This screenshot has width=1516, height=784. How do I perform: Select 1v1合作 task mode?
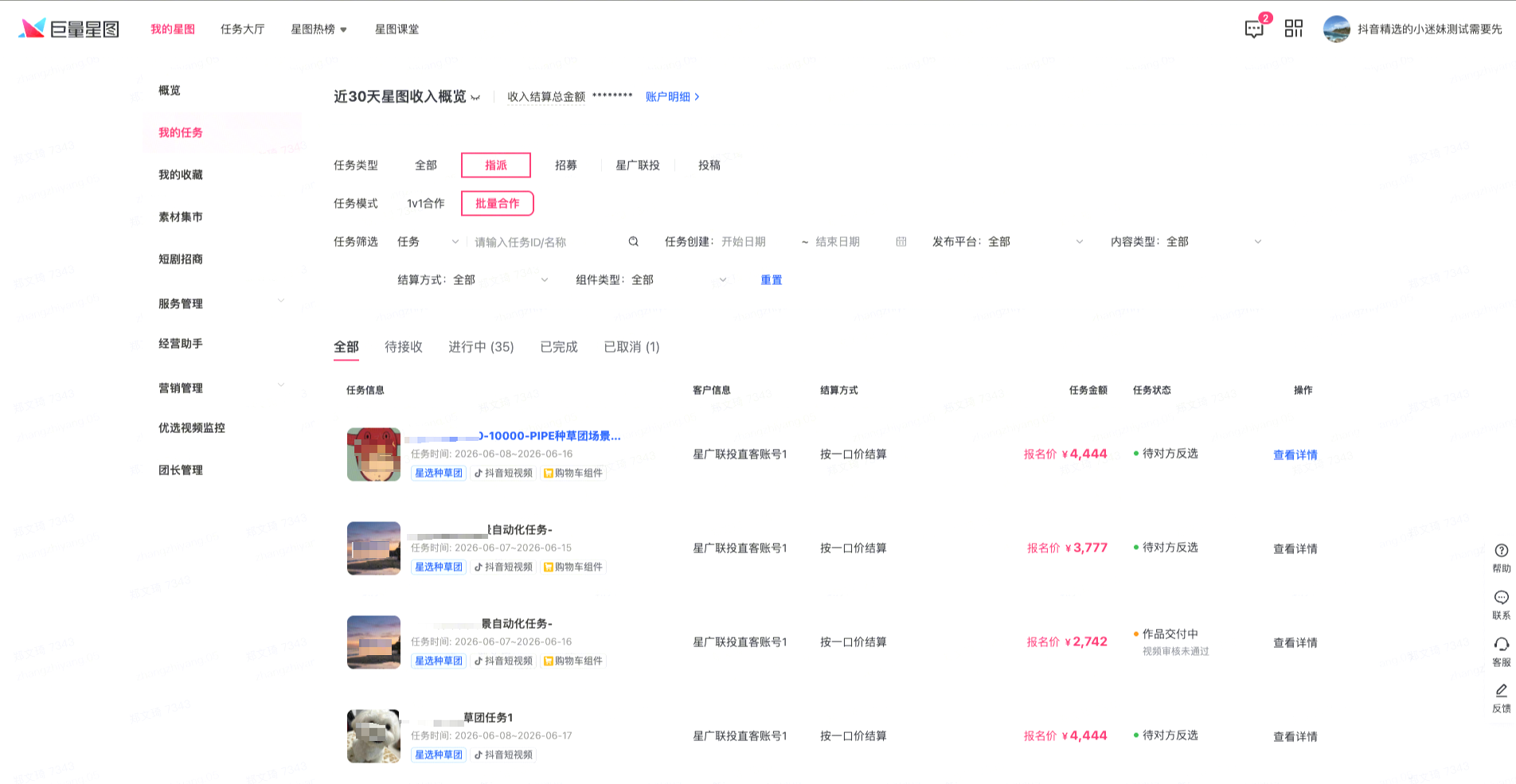[426, 203]
